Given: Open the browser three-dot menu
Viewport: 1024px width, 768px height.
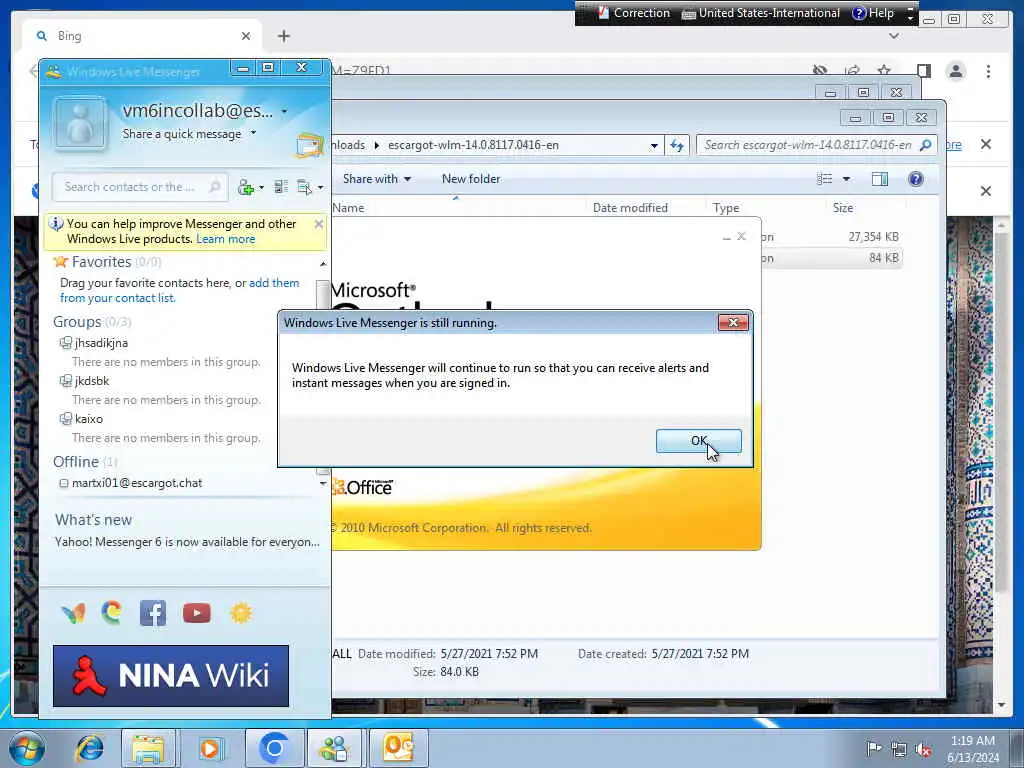Looking at the screenshot, I should (988, 71).
